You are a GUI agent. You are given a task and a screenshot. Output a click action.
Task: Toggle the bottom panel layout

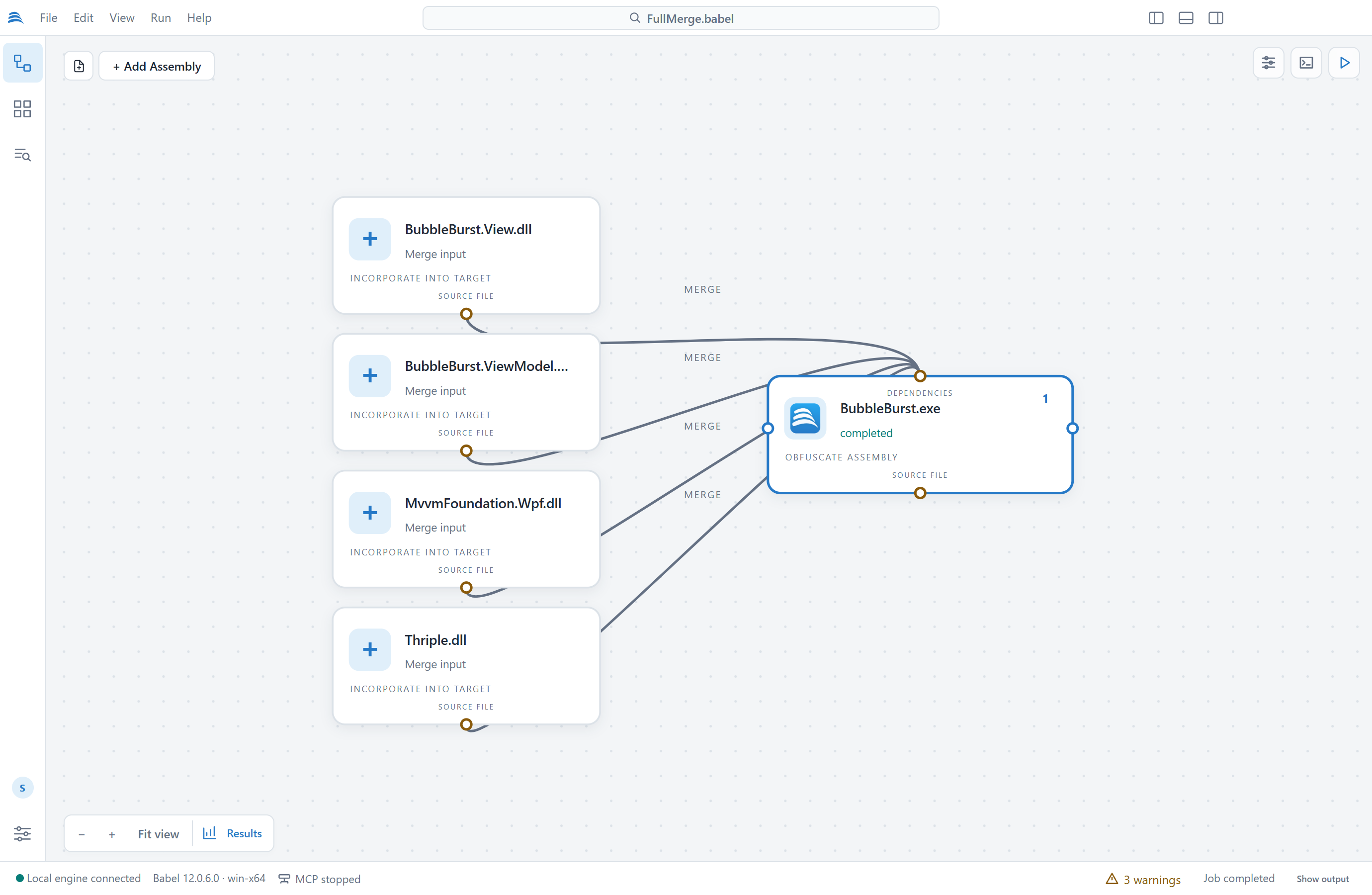1186,18
